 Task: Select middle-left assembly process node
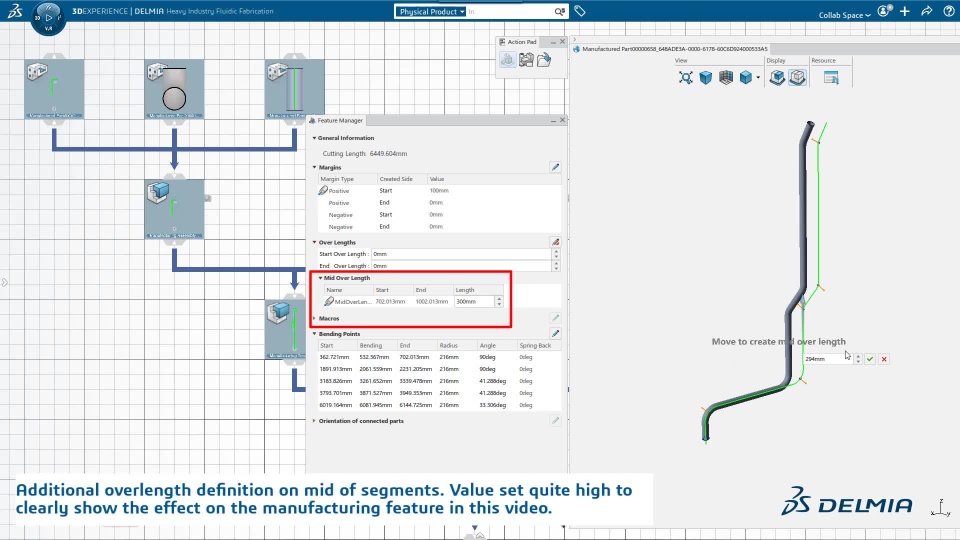point(174,209)
